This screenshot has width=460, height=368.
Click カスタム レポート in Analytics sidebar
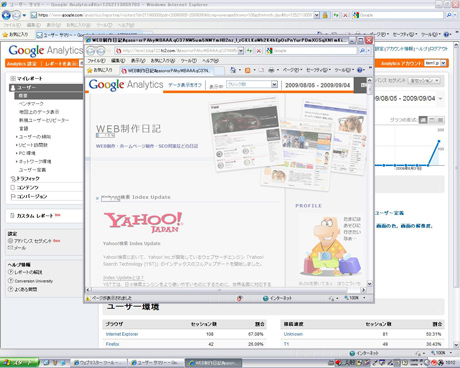[35, 216]
